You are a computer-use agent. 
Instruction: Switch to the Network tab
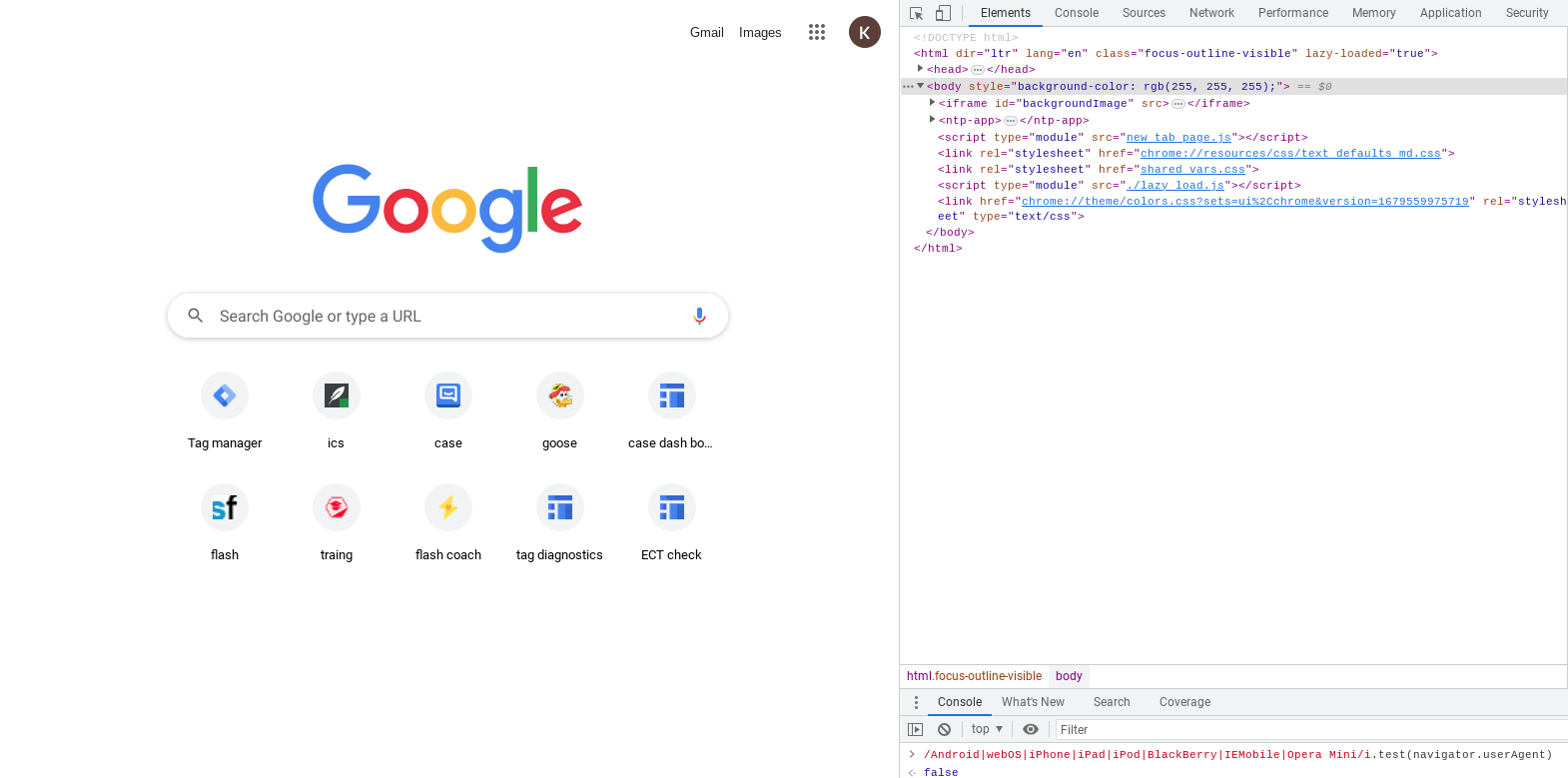point(1211,13)
